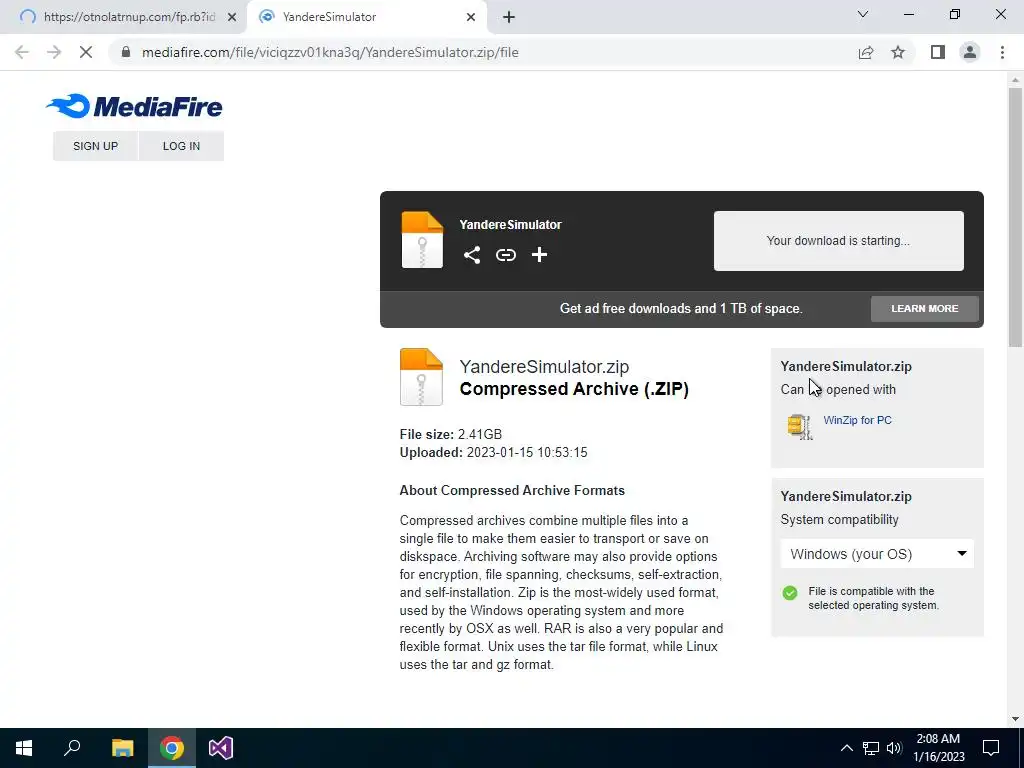Switch to the otnolatrnup.com tab

tap(123, 17)
